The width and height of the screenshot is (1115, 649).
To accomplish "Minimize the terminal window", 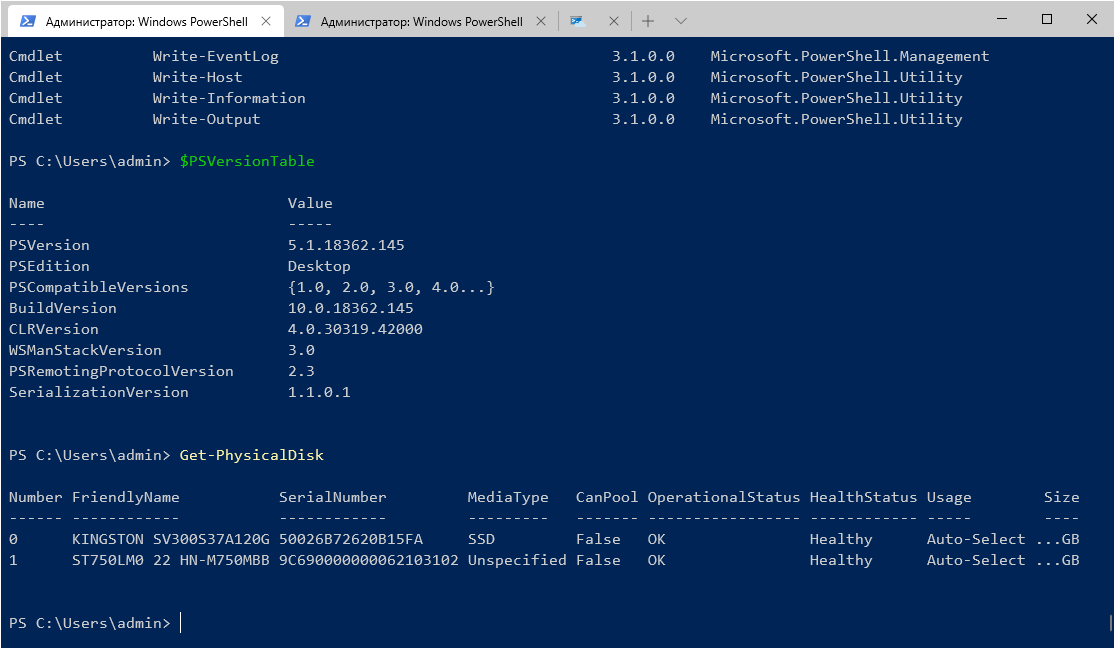I will point(1000,19).
